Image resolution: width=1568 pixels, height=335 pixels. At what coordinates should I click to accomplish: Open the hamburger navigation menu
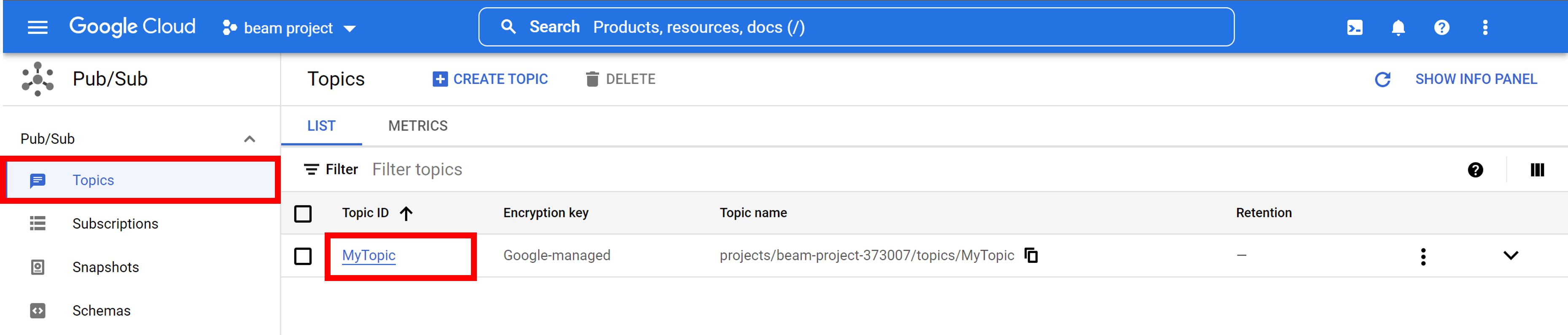[x=38, y=27]
